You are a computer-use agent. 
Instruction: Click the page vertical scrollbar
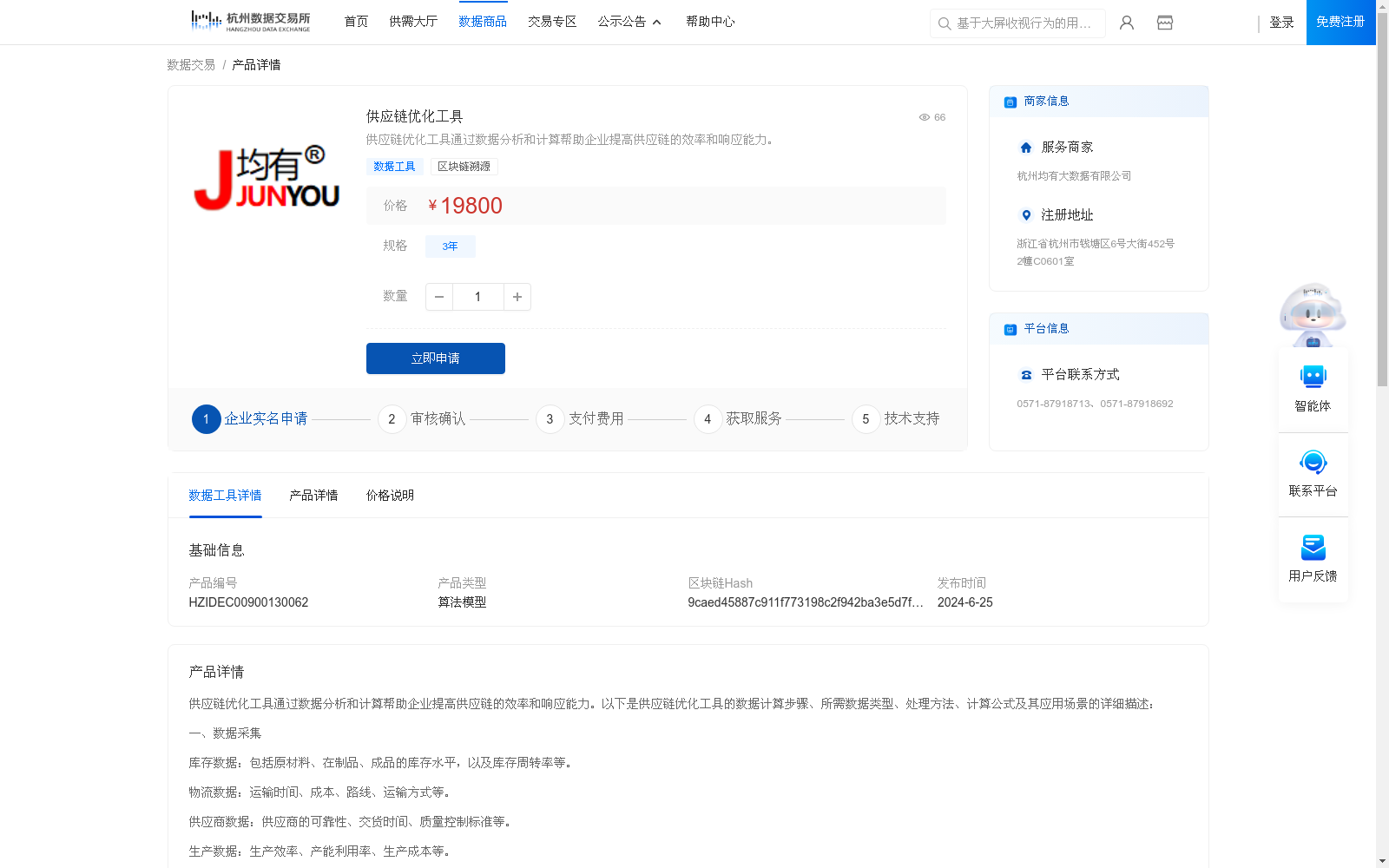(1382, 200)
